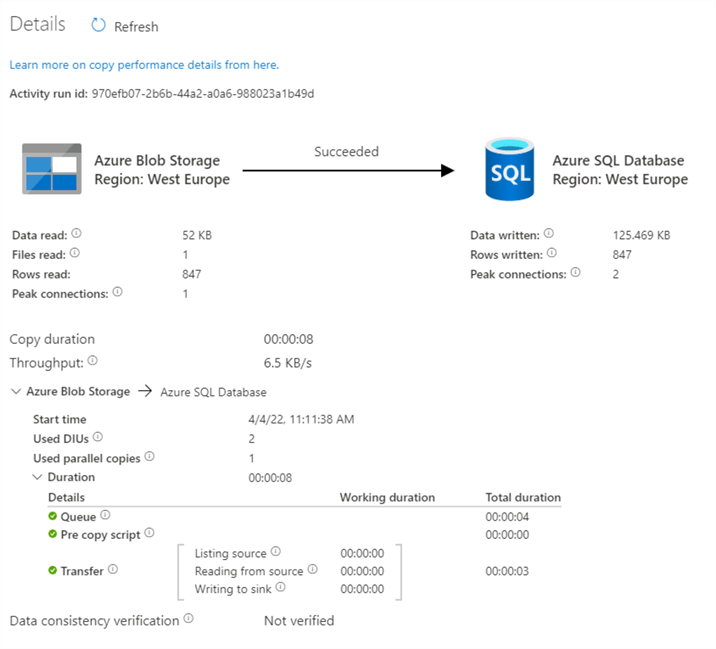Show info tooltip for Queue
Screen dimensions: 716x649
(x=105, y=515)
